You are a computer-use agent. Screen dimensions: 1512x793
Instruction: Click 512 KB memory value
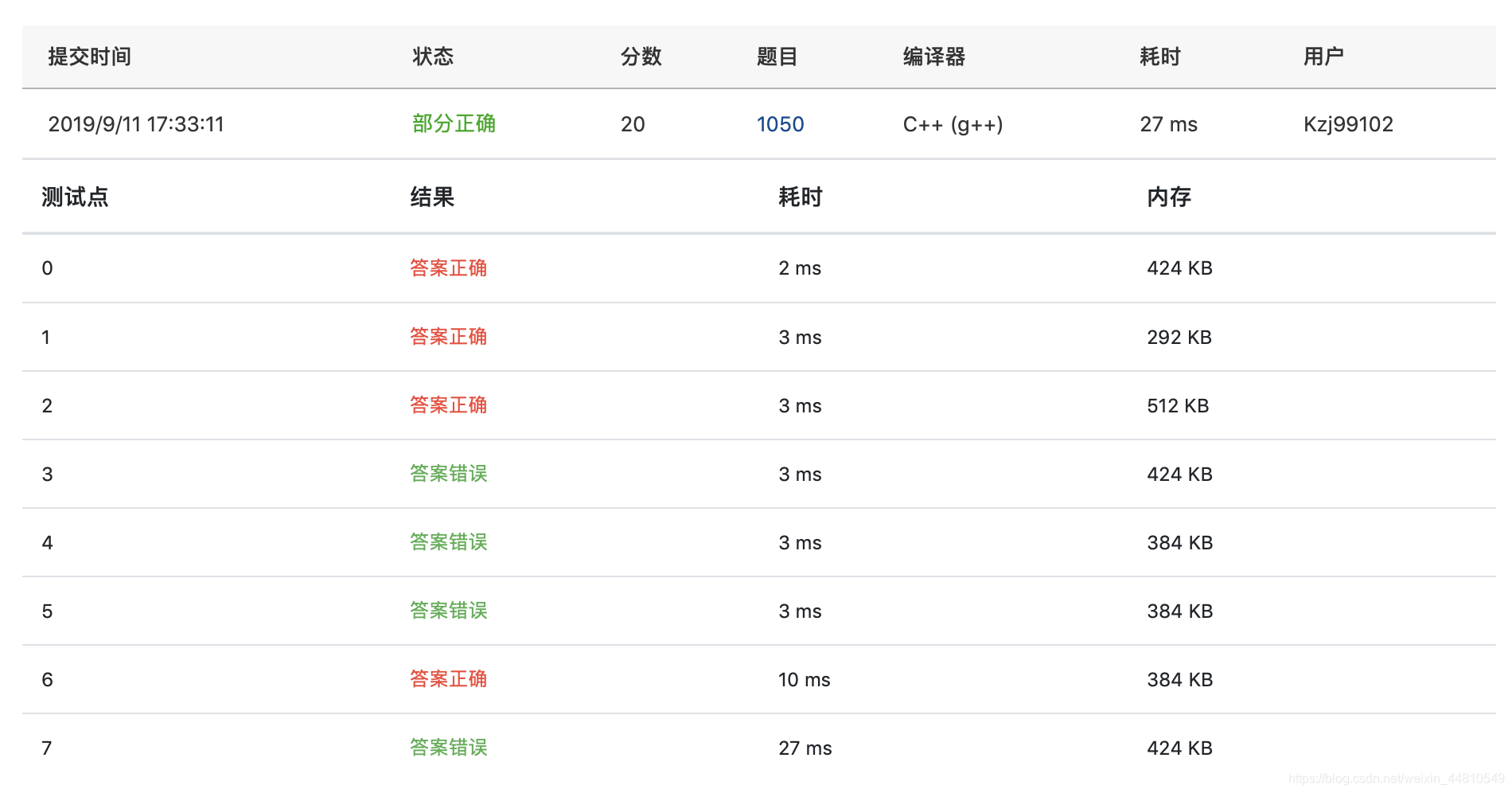point(1178,406)
